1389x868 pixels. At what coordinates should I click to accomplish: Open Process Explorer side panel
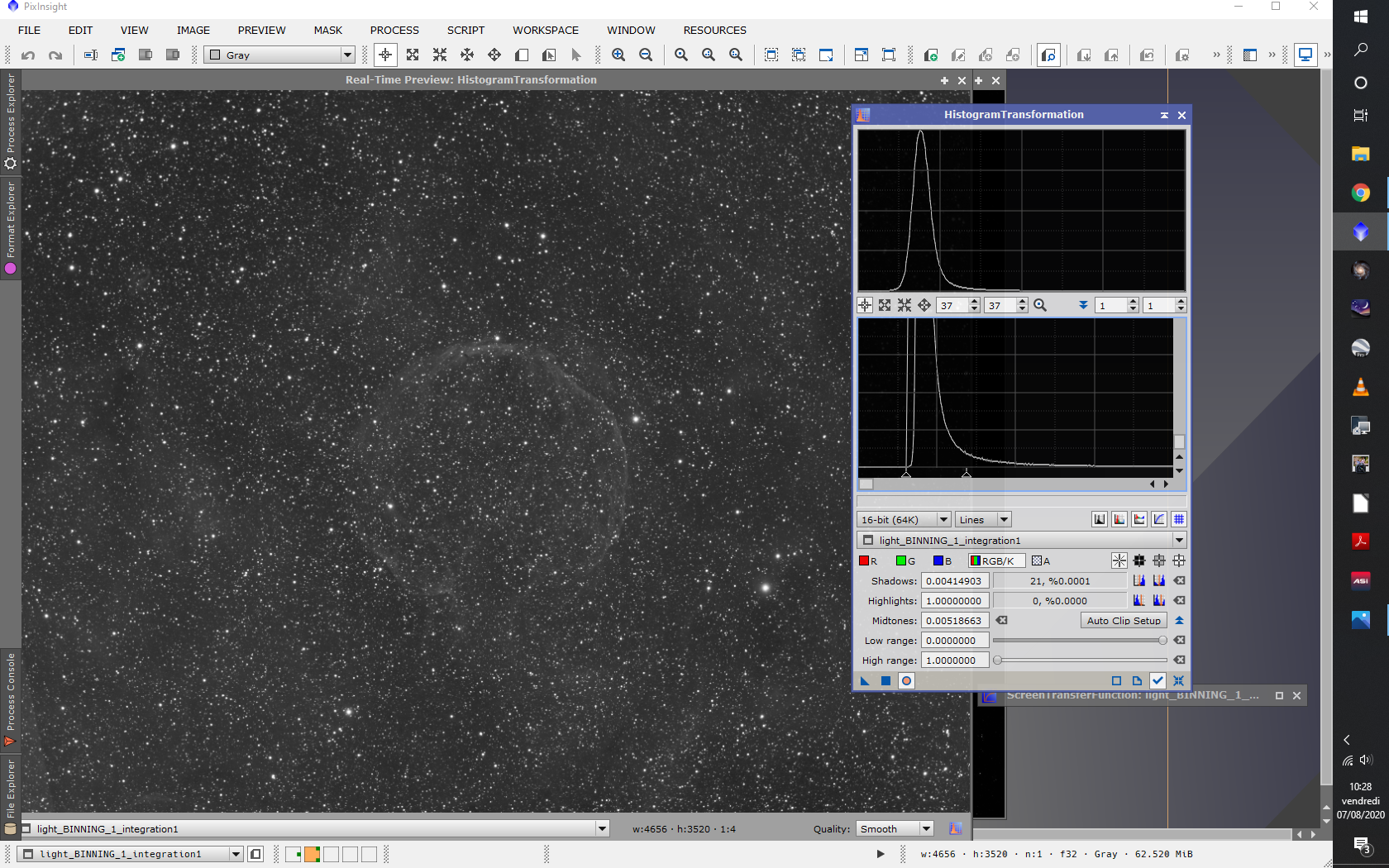coord(11,121)
